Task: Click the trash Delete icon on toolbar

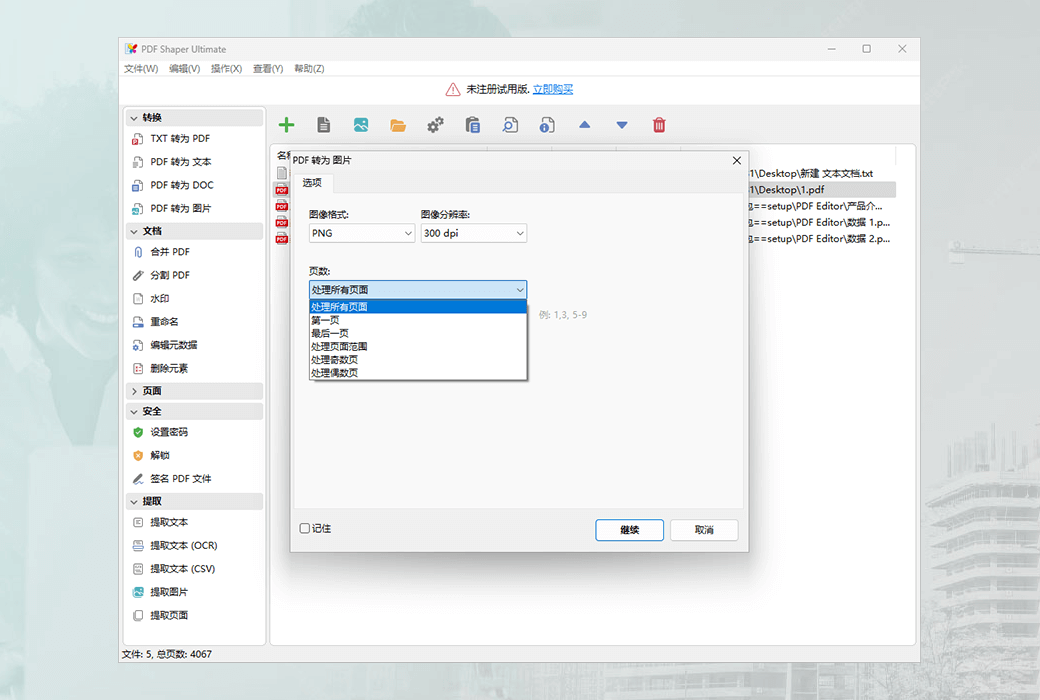Action: [x=659, y=124]
